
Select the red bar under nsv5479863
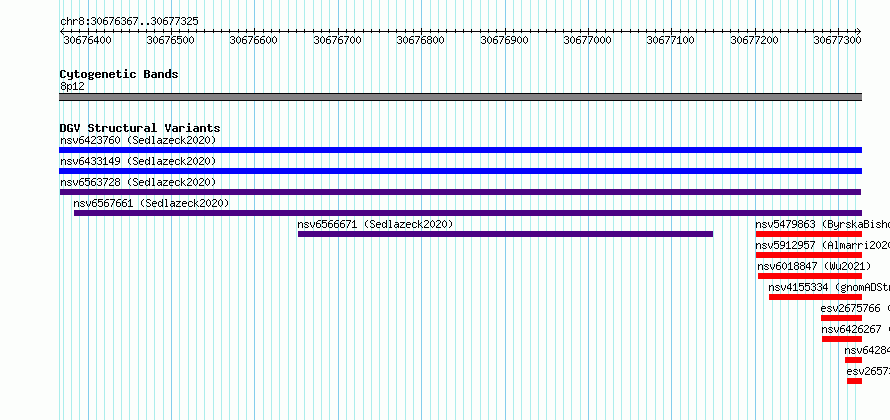point(809,234)
